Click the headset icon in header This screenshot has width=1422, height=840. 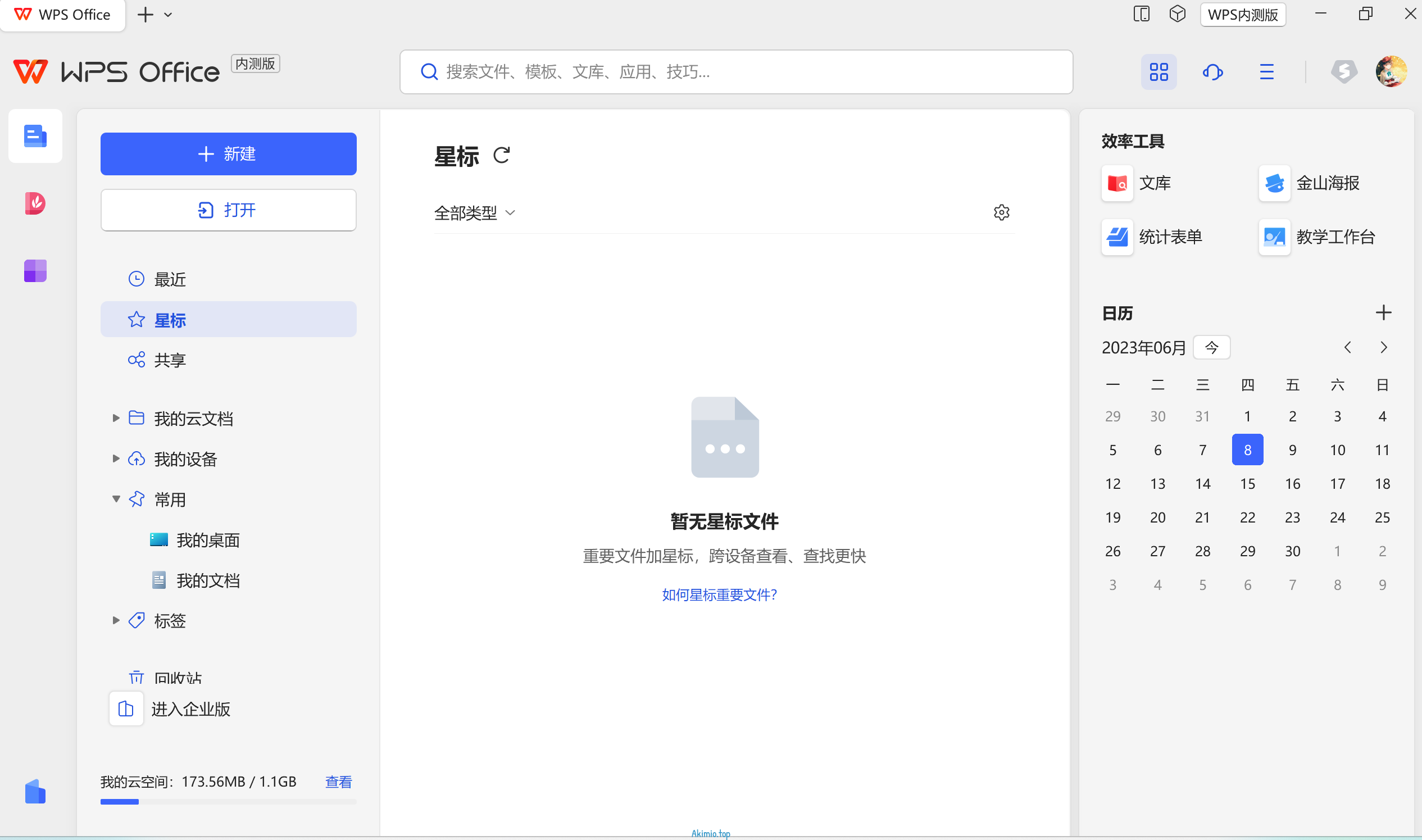coord(1212,72)
